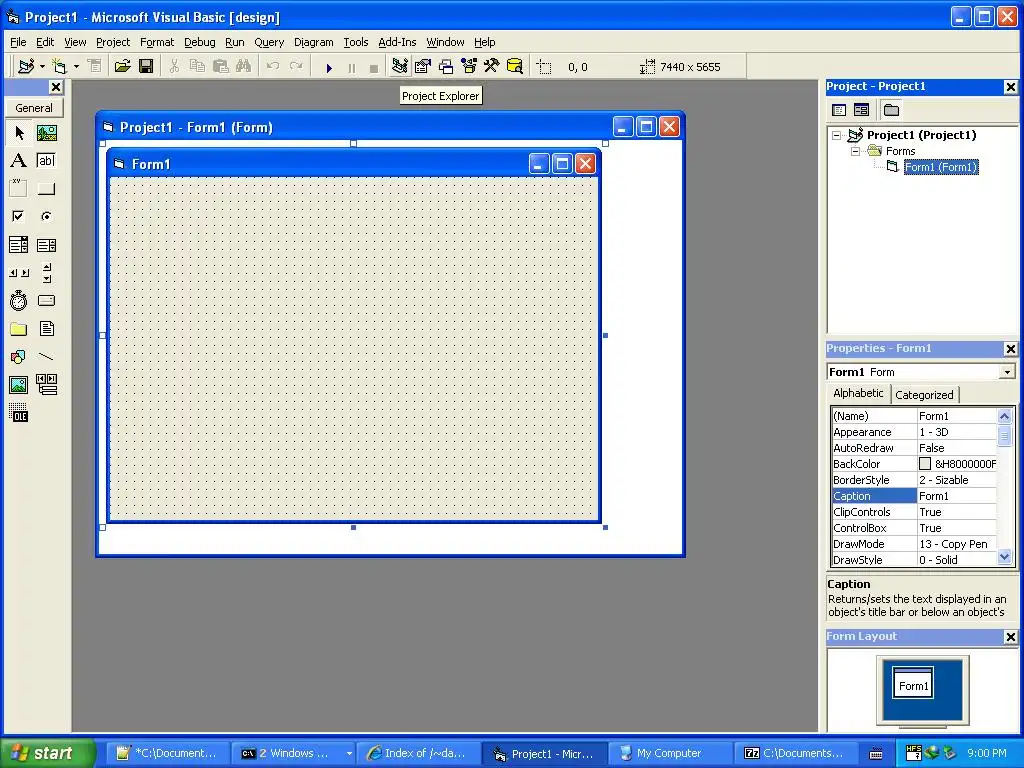This screenshot has width=1024, height=768.
Task: Select the CommandButton control tool
Action: pyautogui.click(x=46, y=189)
